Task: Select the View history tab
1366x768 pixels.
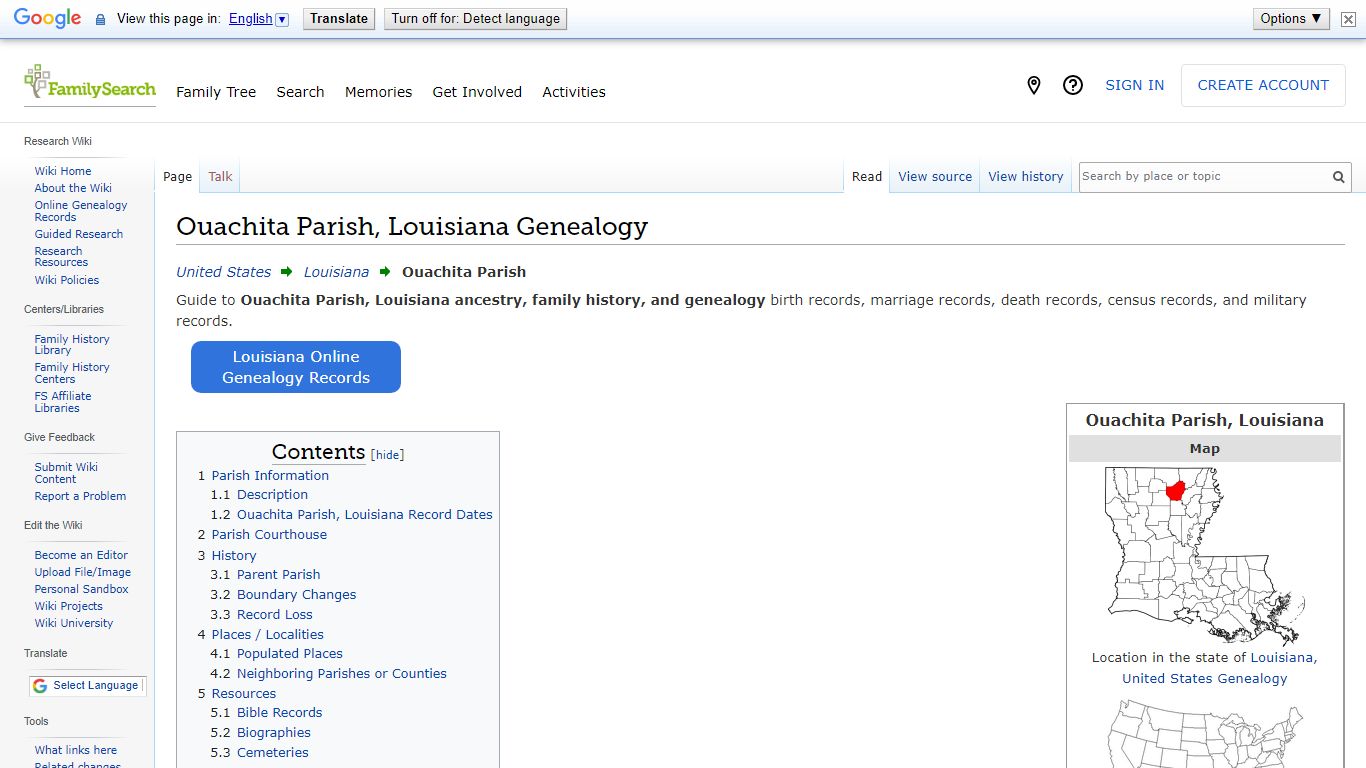Action: 1026,177
